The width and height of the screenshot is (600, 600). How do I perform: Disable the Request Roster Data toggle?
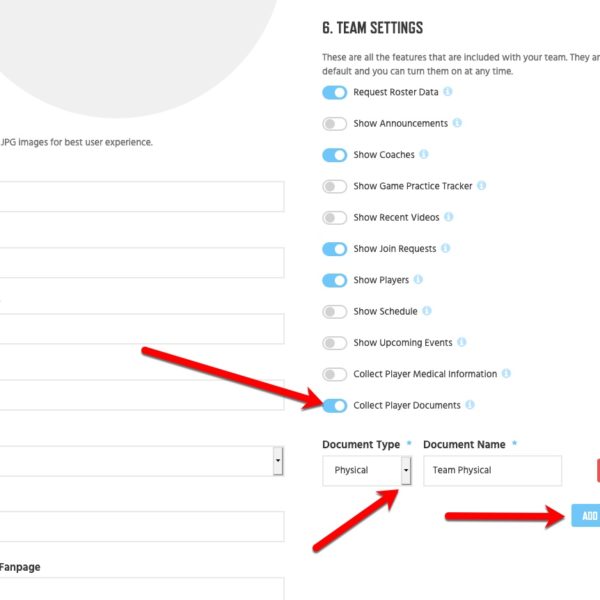334,93
